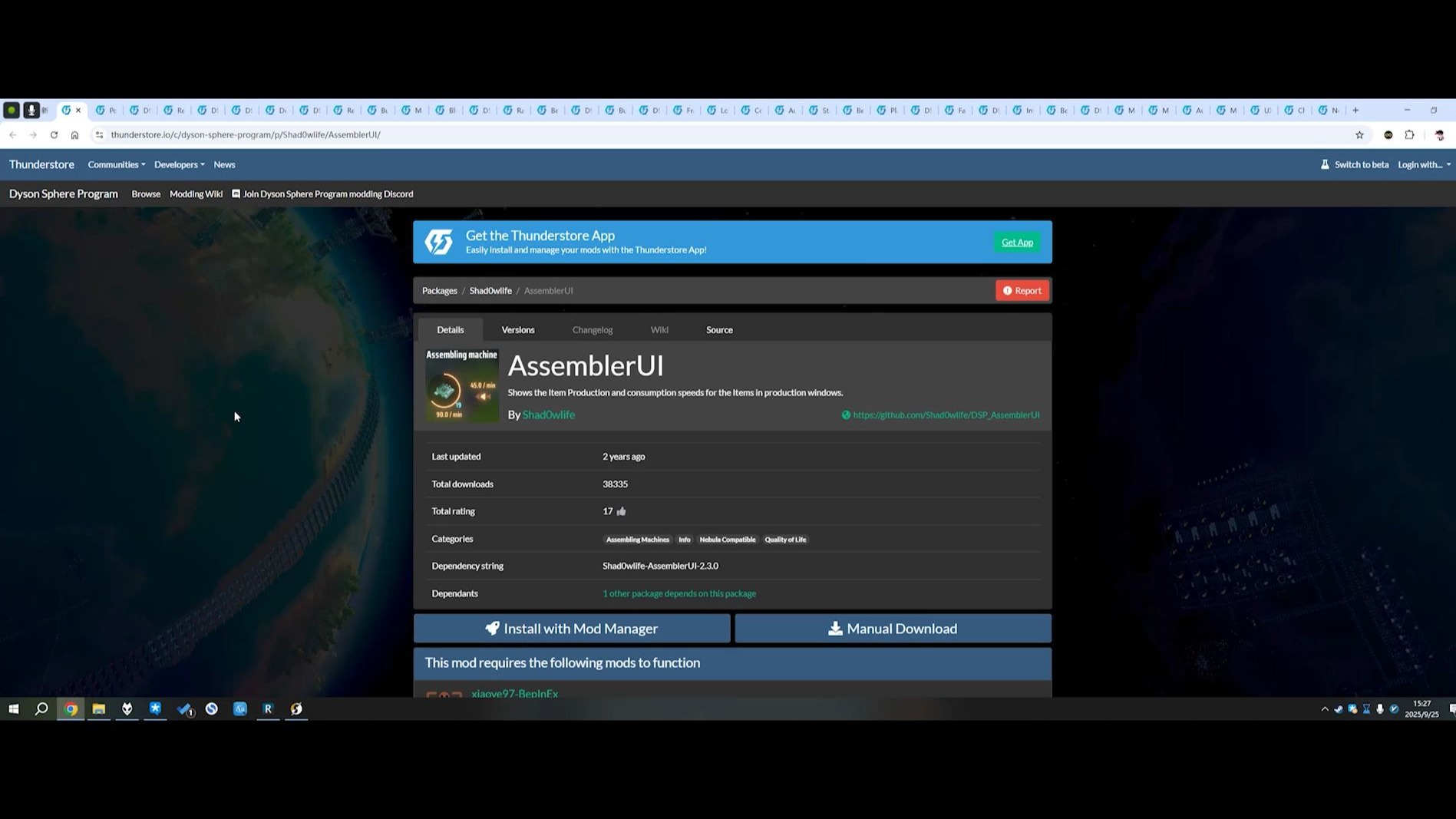
Task: Reload the page with the refresh icon
Action: 54,135
